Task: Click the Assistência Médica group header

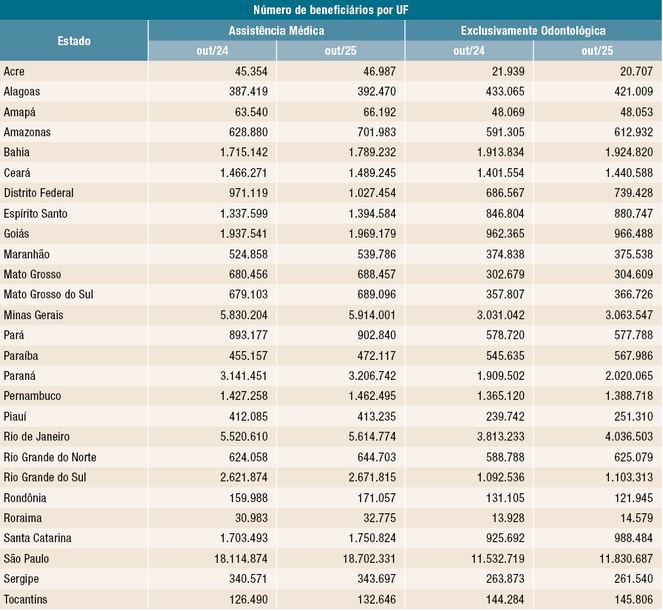Action: coord(276,31)
